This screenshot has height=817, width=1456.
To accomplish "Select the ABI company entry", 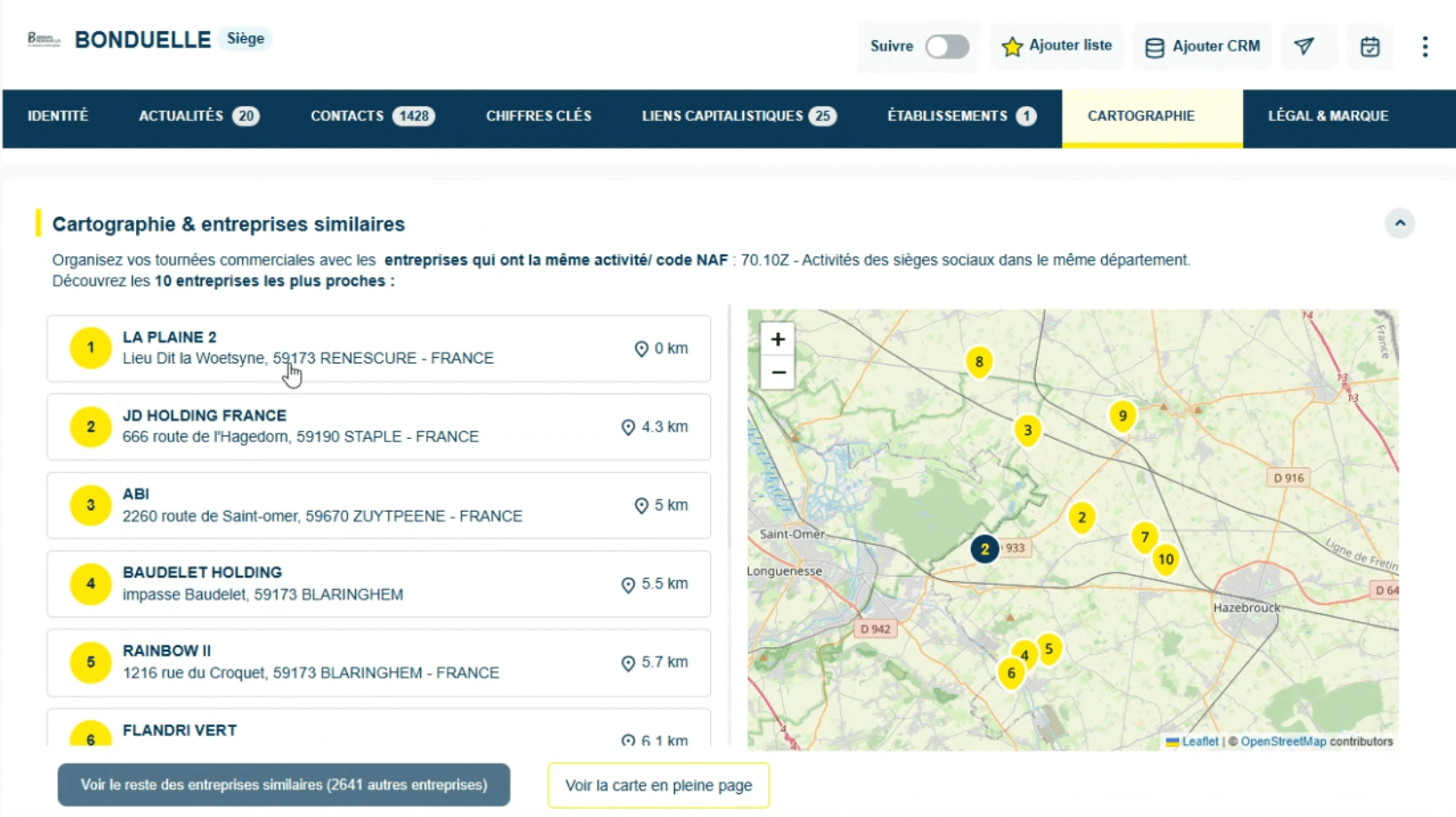I will click(379, 505).
